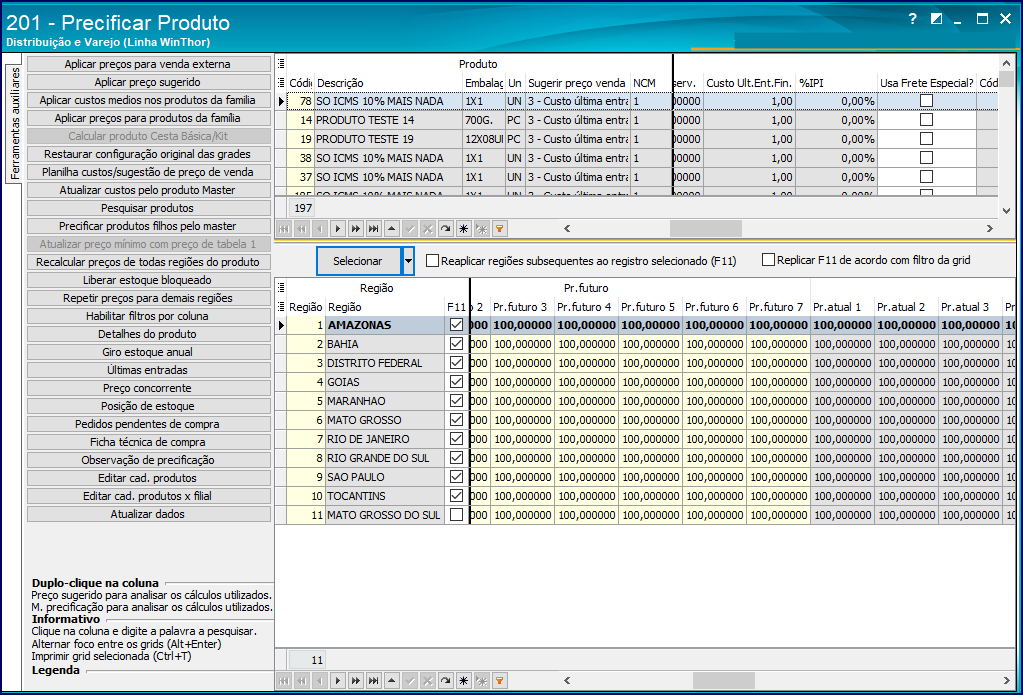Viewport: 1023px width, 695px height.
Task: Click the contrast toggle icon in title bar
Action: click(x=936, y=19)
